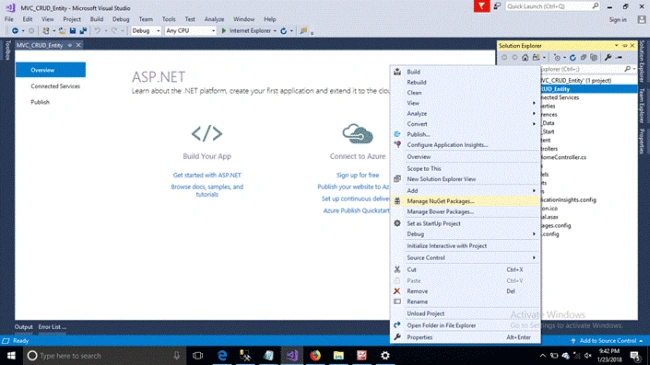
Task: Open the Tools menu in menu bar
Action: 168,19
